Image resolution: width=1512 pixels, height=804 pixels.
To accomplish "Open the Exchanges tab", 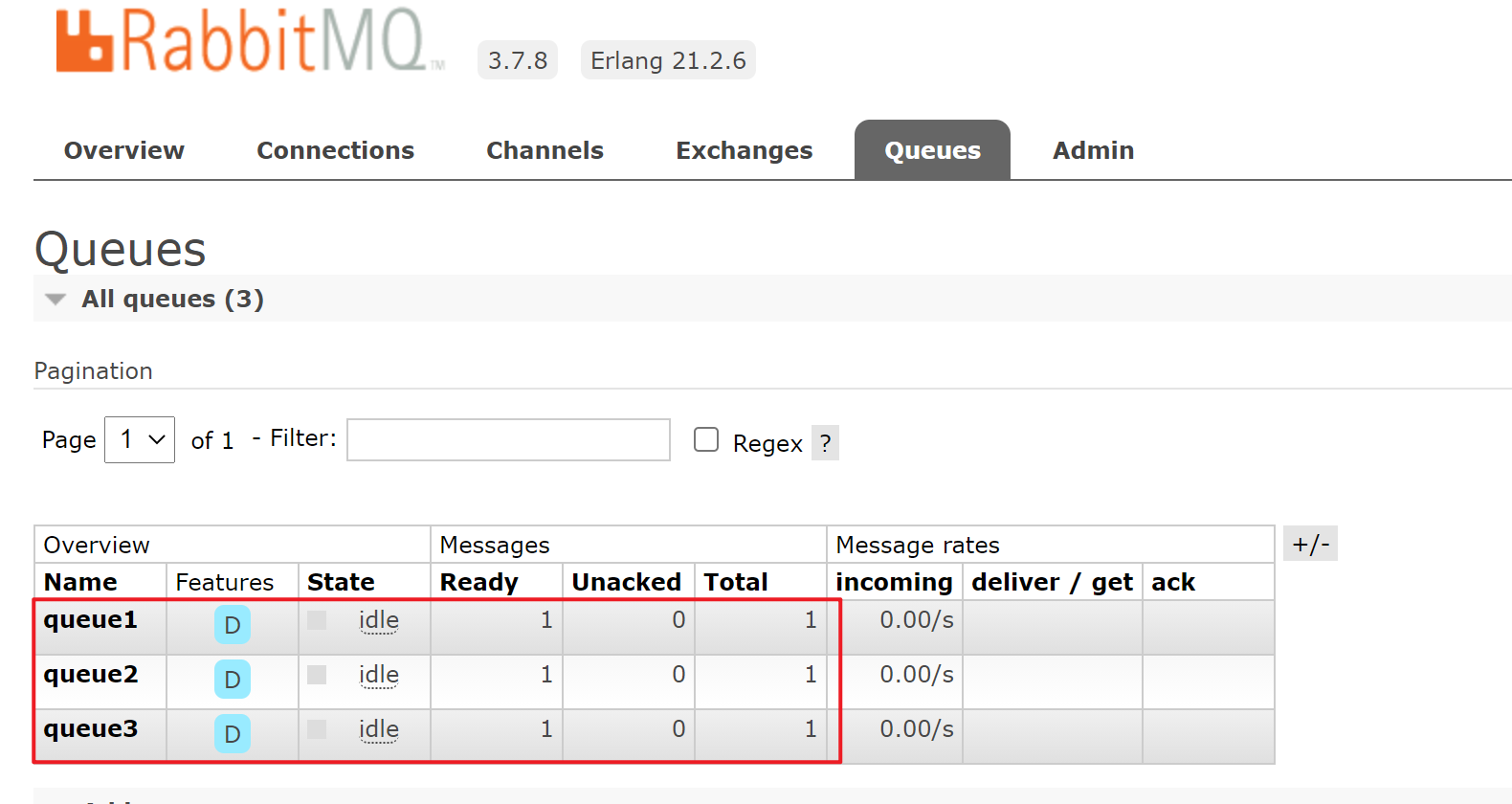I will (744, 150).
